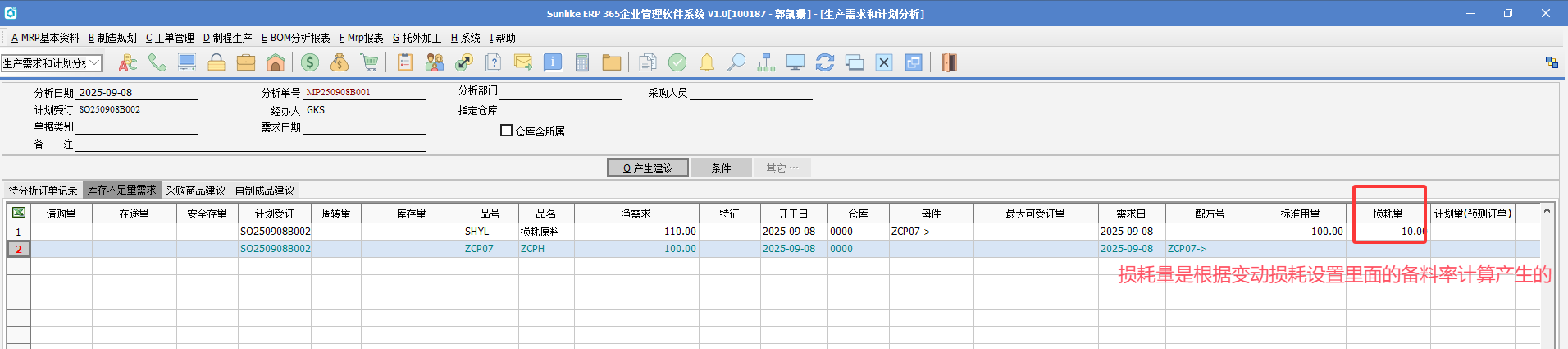Screen dimensions: 1568x349
Task: Click the calculator toolbar icon
Action: pyautogui.click(x=582, y=62)
